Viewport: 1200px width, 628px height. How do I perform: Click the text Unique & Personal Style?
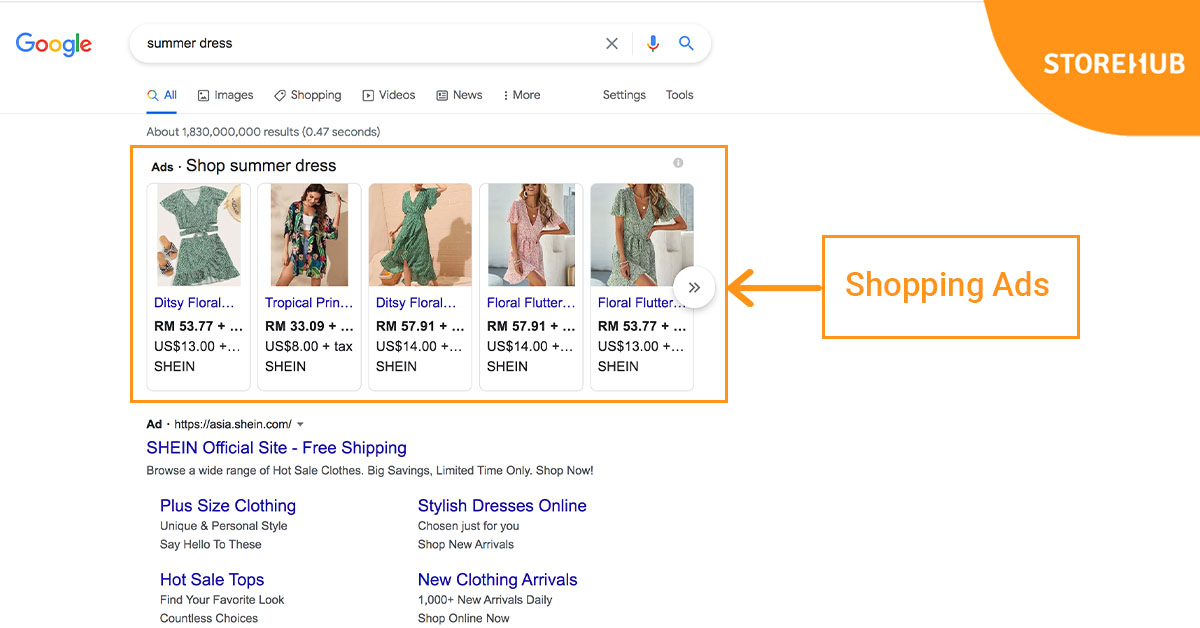(x=224, y=526)
